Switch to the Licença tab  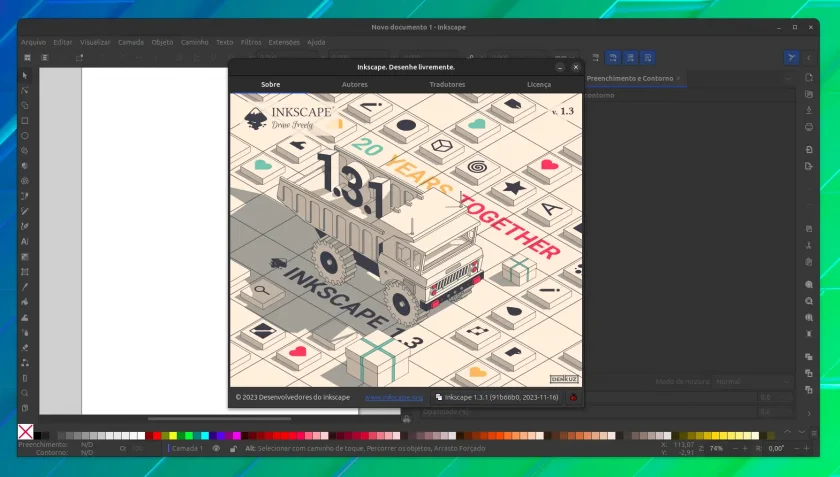(x=539, y=84)
